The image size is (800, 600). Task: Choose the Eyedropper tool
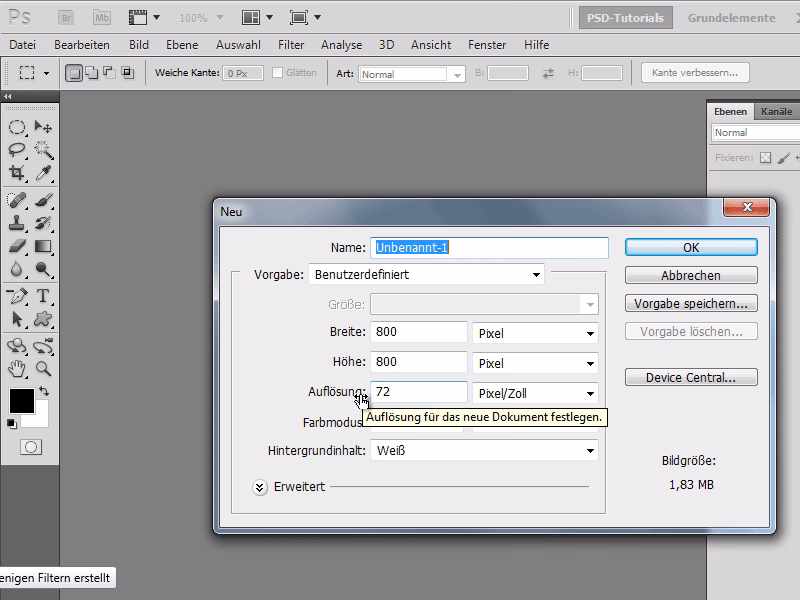[44, 173]
